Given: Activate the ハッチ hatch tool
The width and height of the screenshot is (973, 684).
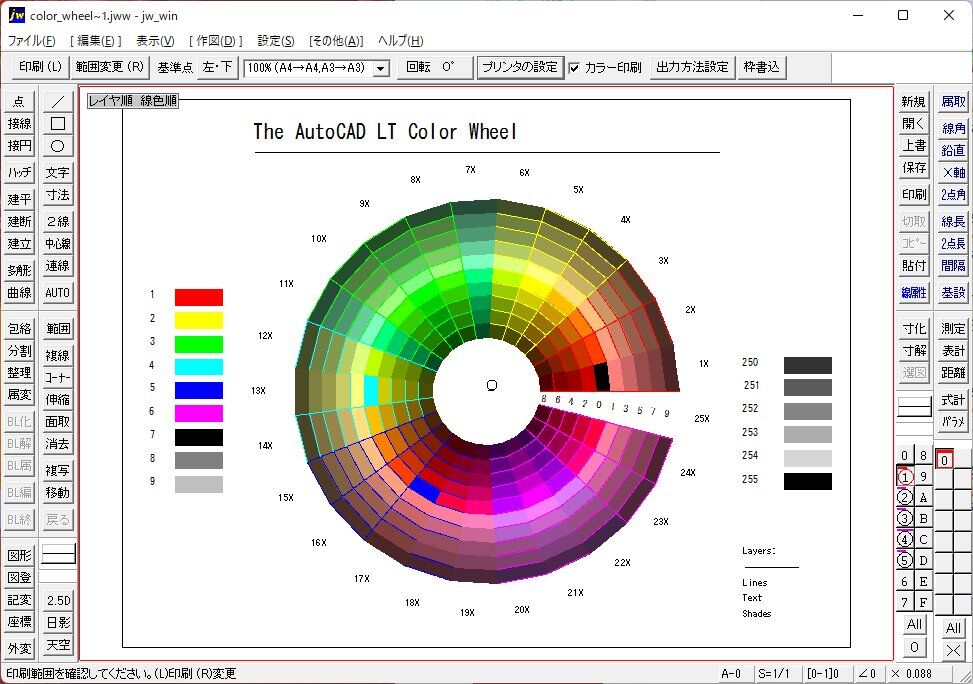Looking at the screenshot, I should click(20, 173).
